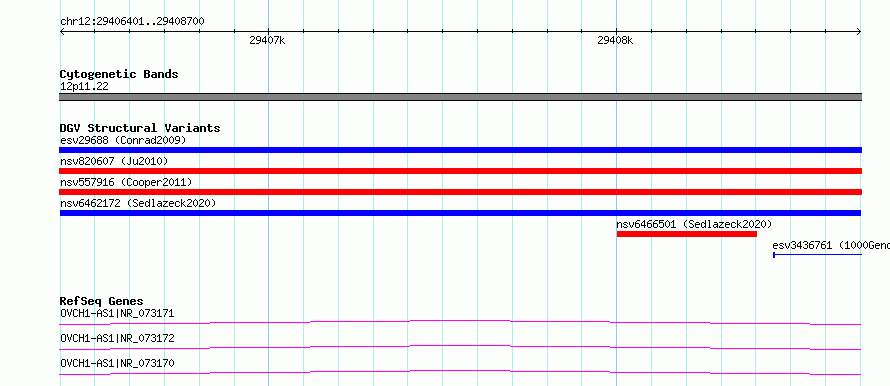The width and height of the screenshot is (890, 386).
Task: Select the Cytogenetic Bands track title
Action: point(119,74)
